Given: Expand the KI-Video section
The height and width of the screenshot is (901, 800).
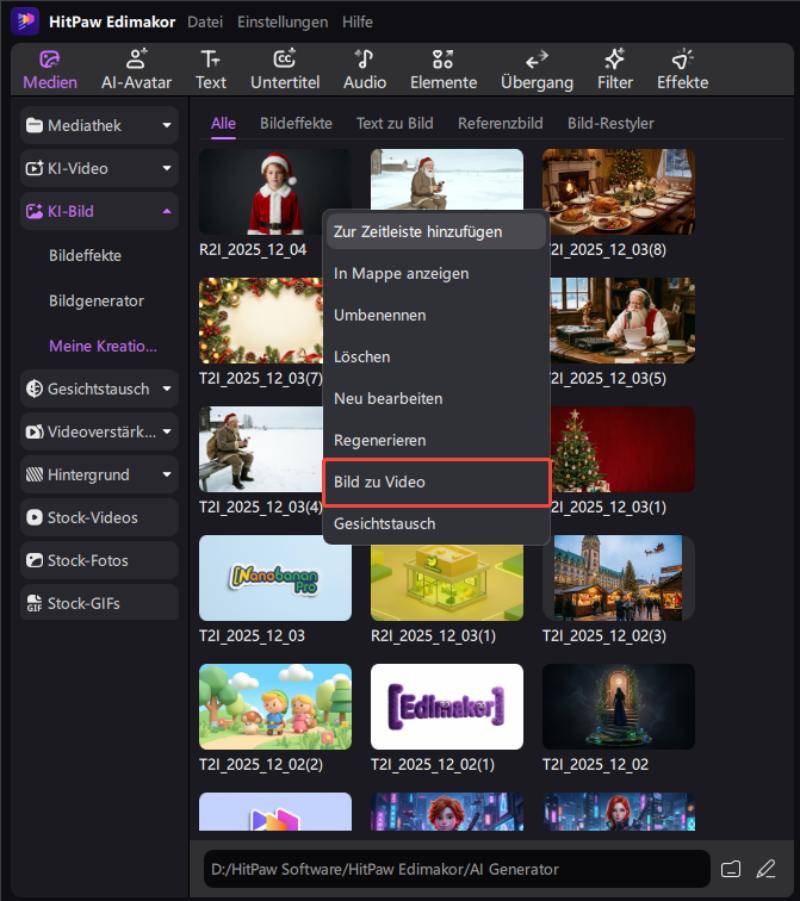Looking at the screenshot, I should tap(99, 169).
